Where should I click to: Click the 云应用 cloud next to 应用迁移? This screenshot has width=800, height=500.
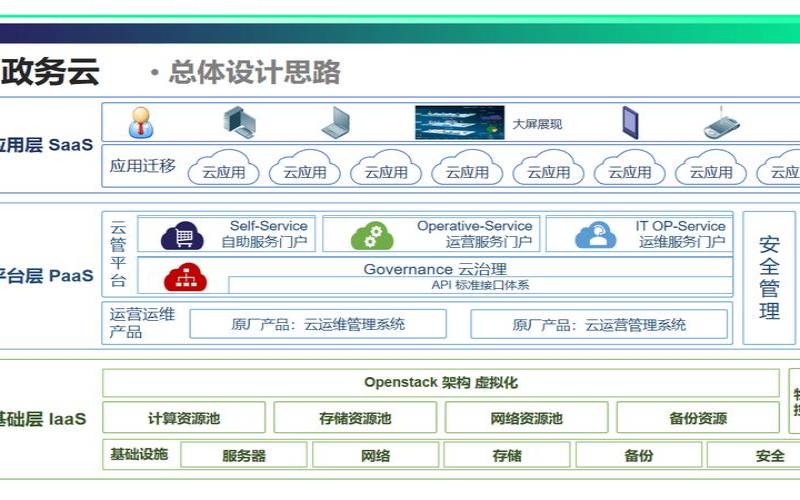[x=223, y=167]
